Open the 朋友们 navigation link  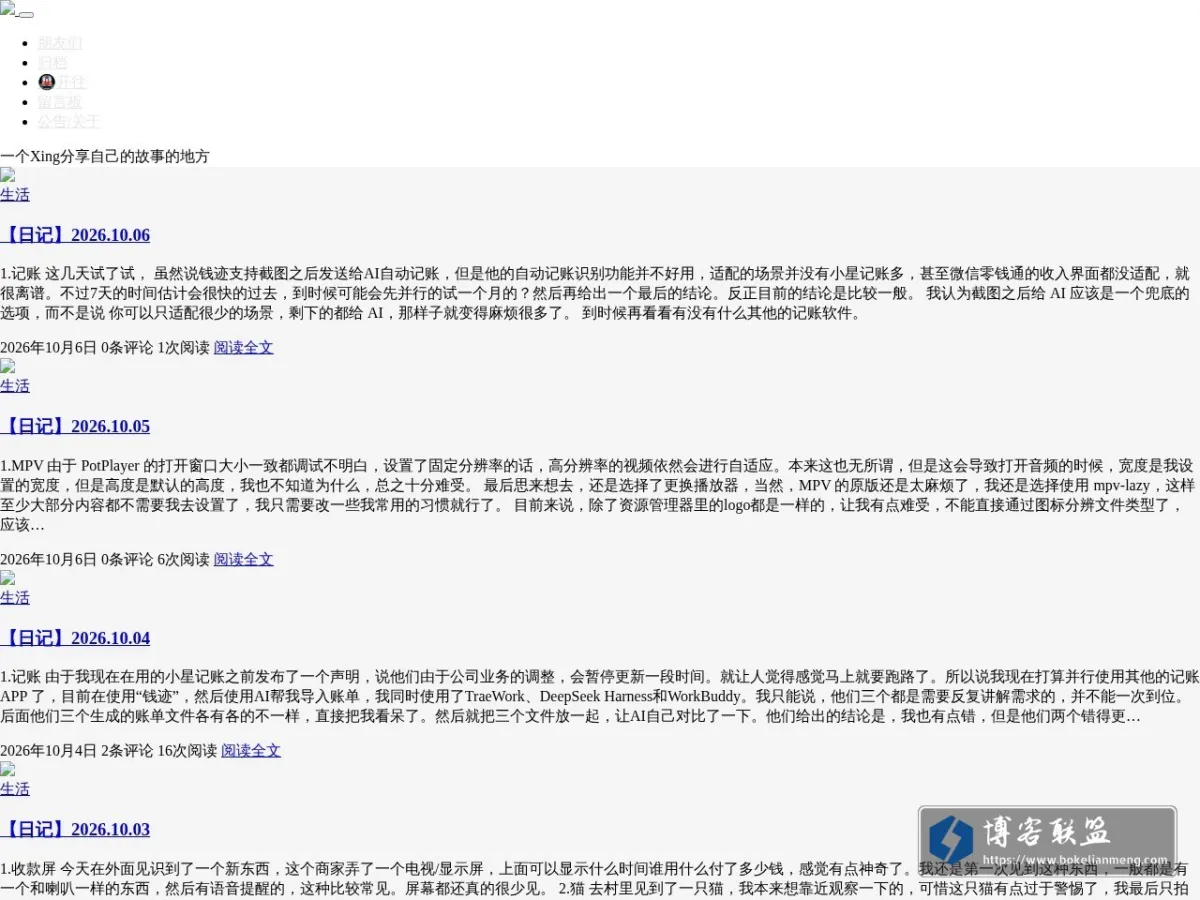(x=60, y=43)
